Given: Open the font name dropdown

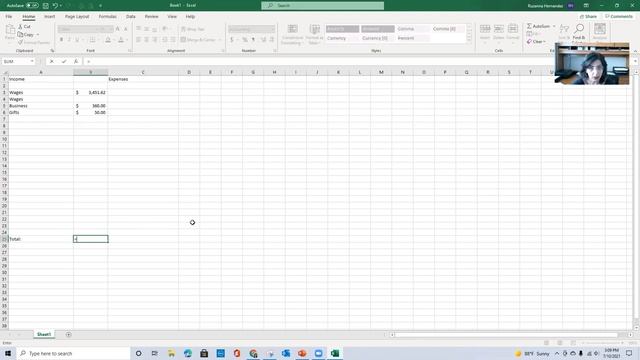Looking at the screenshot, I should (97, 29).
